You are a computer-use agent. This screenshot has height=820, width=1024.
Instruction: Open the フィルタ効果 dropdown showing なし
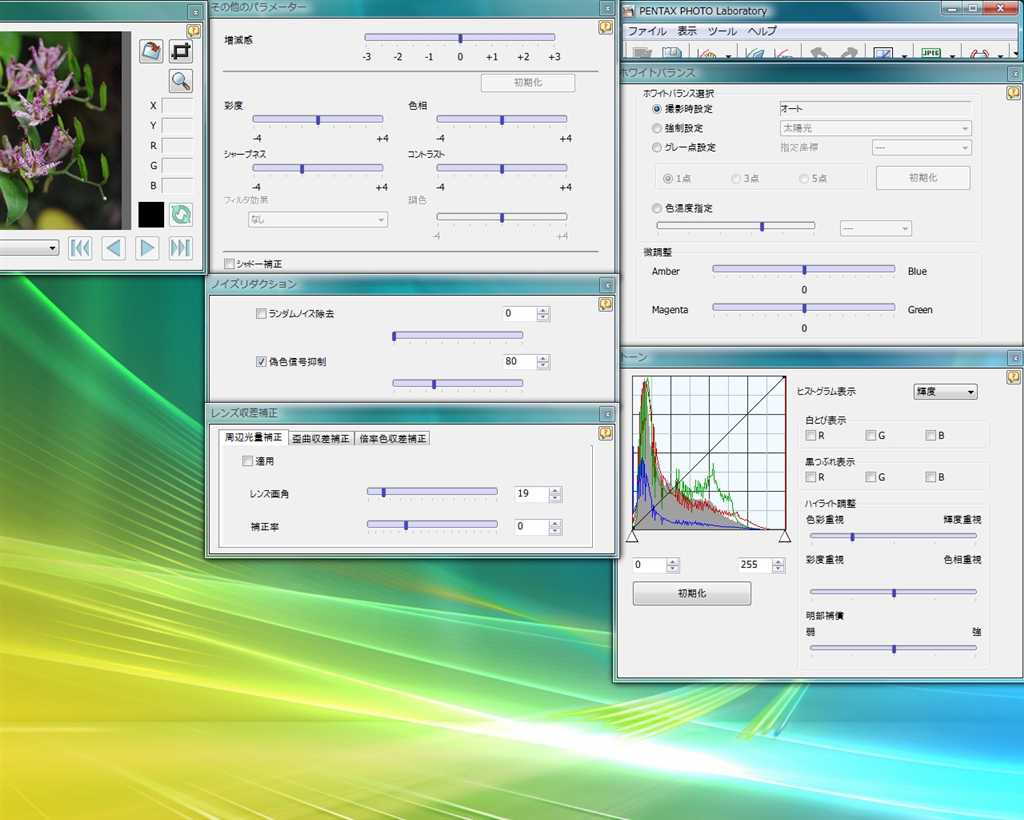(x=317, y=220)
